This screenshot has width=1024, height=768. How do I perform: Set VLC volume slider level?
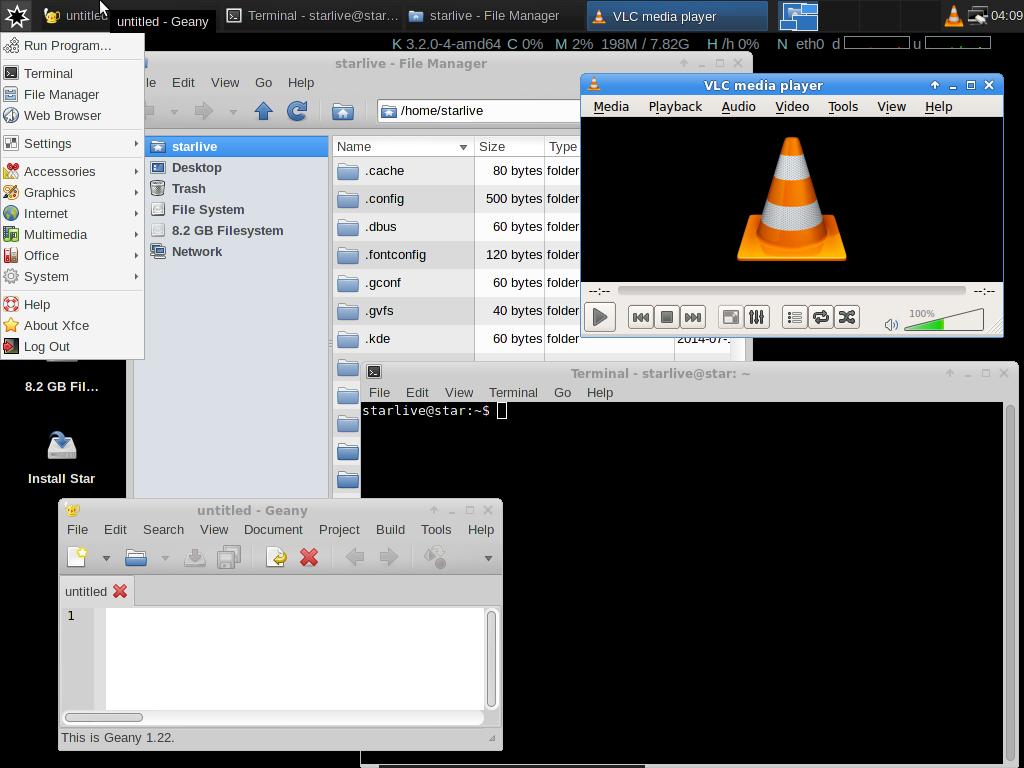coord(944,320)
